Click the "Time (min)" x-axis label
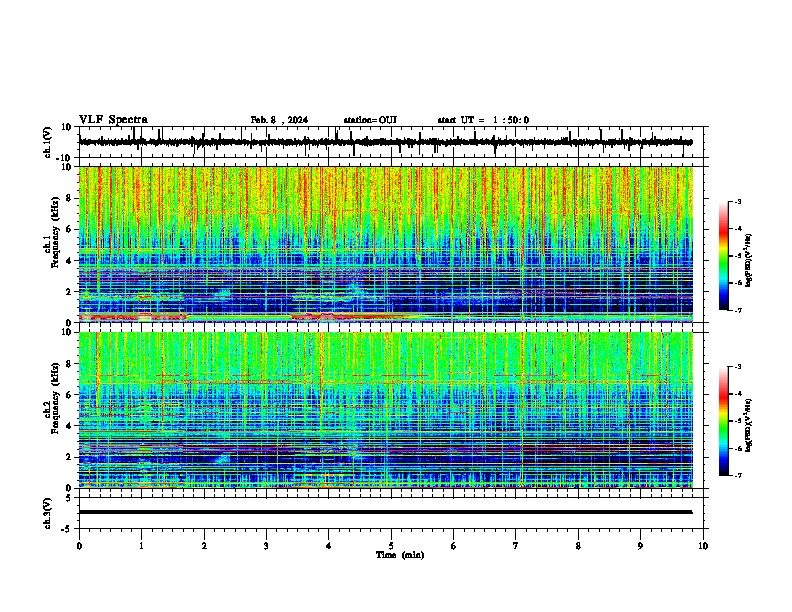Image resolution: width=792 pixels, height=612 pixels. (x=400, y=555)
